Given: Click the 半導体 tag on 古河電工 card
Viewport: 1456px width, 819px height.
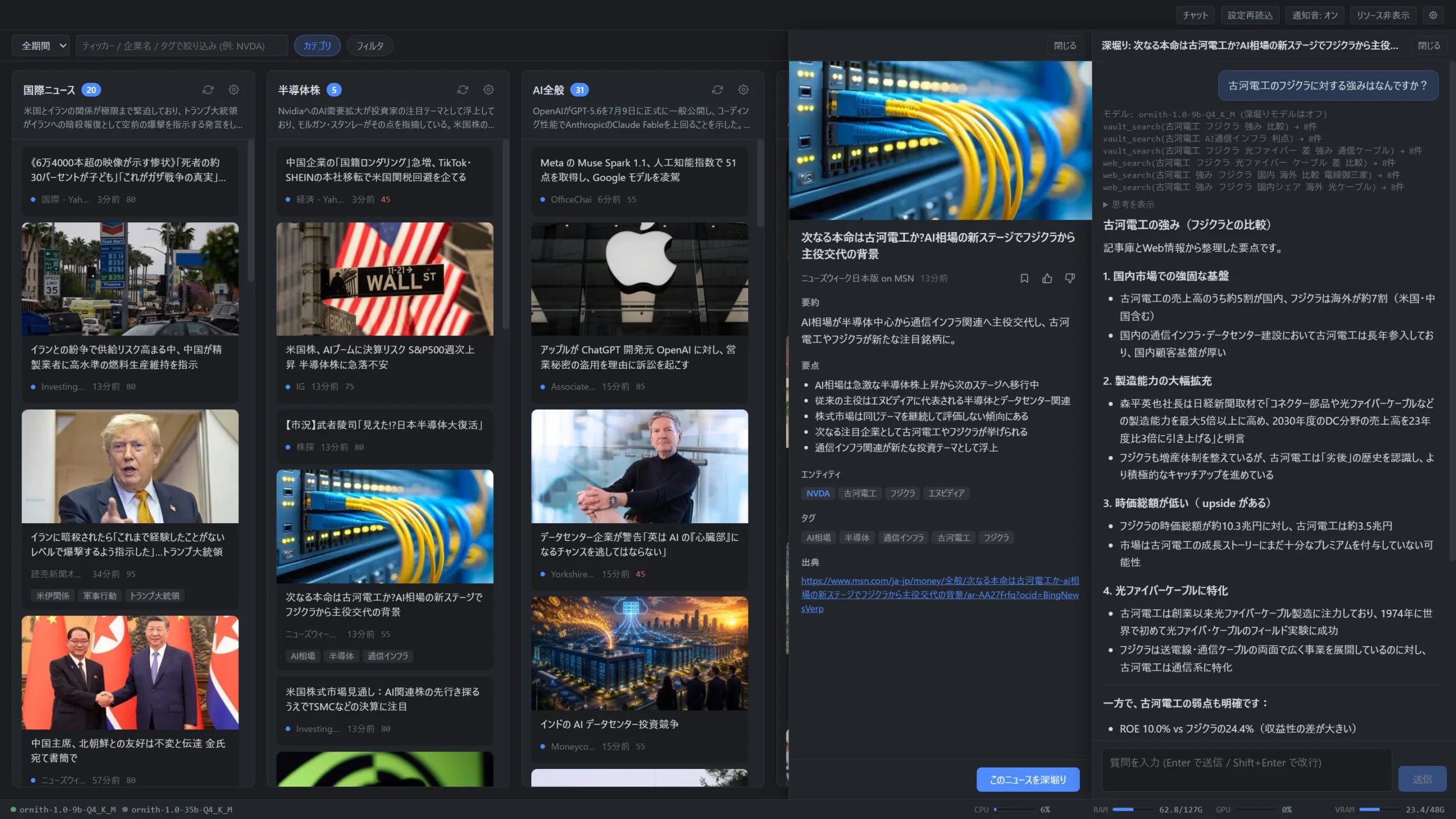Looking at the screenshot, I should [x=341, y=656].
